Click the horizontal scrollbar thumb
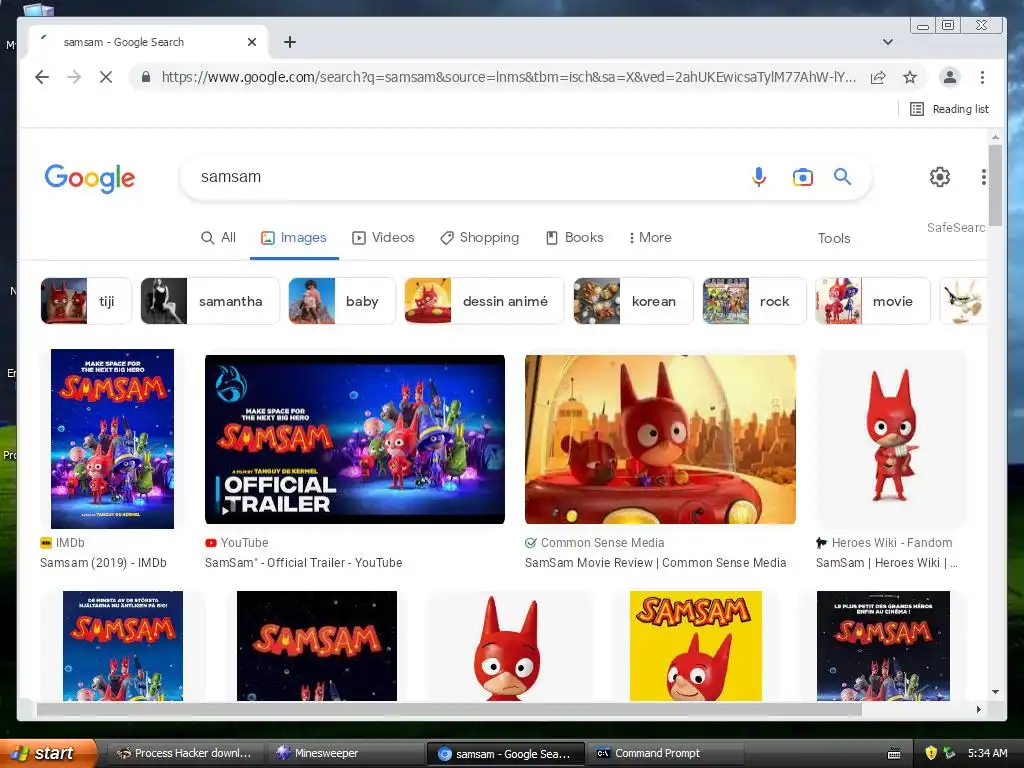 click(x=449, y=709)
